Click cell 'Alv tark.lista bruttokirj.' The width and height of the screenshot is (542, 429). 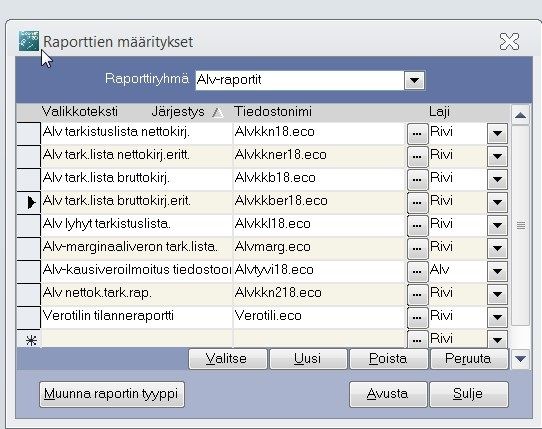coord(137,179)
